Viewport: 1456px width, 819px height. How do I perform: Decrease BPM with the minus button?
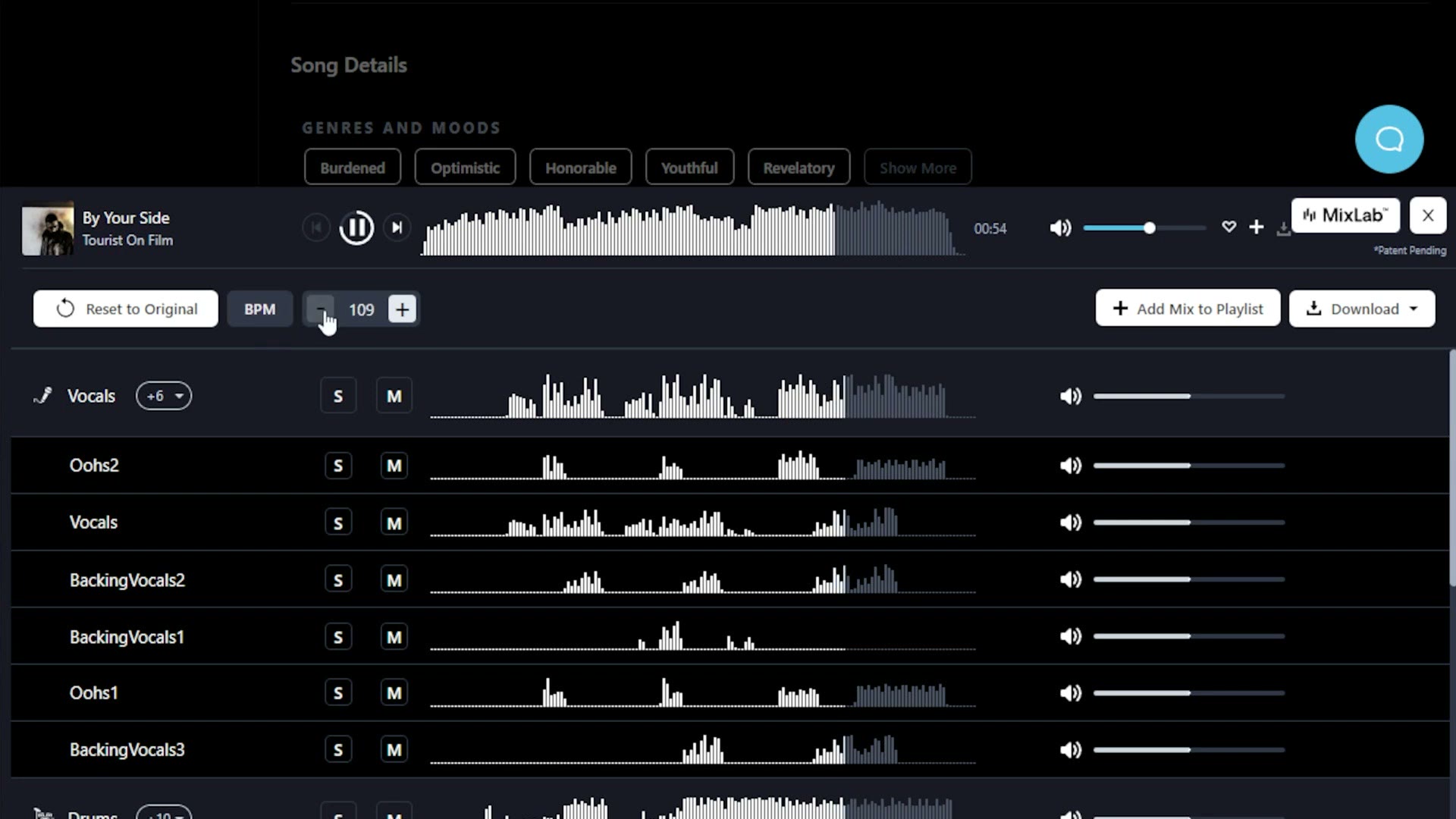(x=320, y=309)
